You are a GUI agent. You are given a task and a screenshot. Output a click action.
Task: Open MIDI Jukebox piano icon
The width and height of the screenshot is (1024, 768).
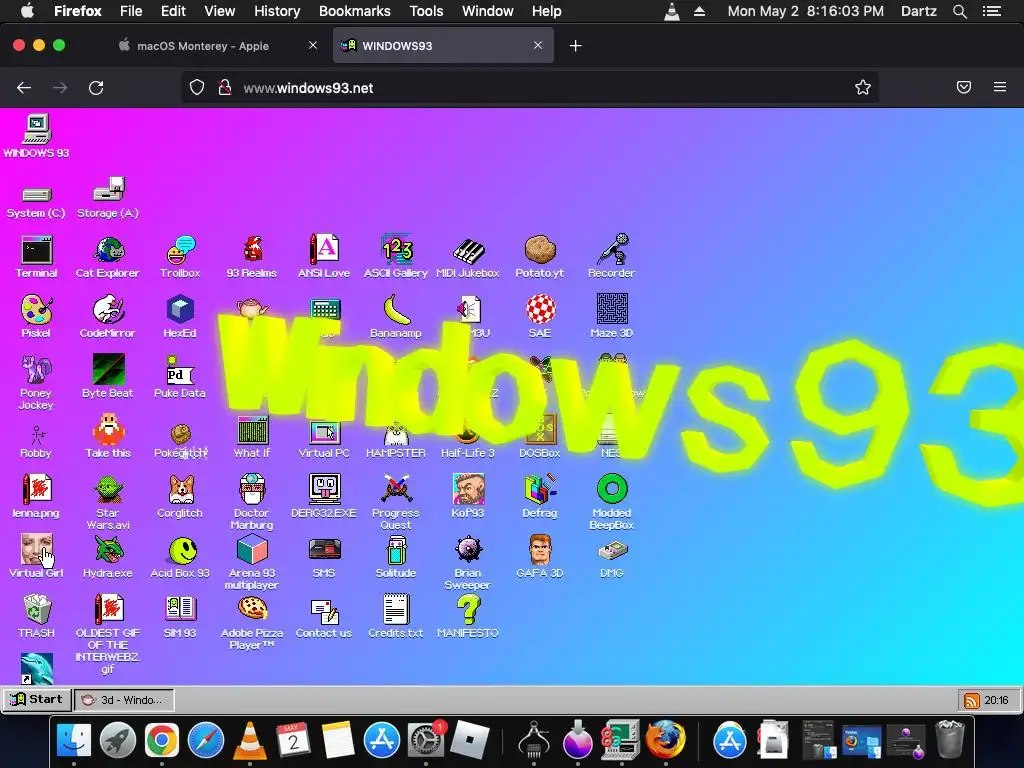[468, 257]
